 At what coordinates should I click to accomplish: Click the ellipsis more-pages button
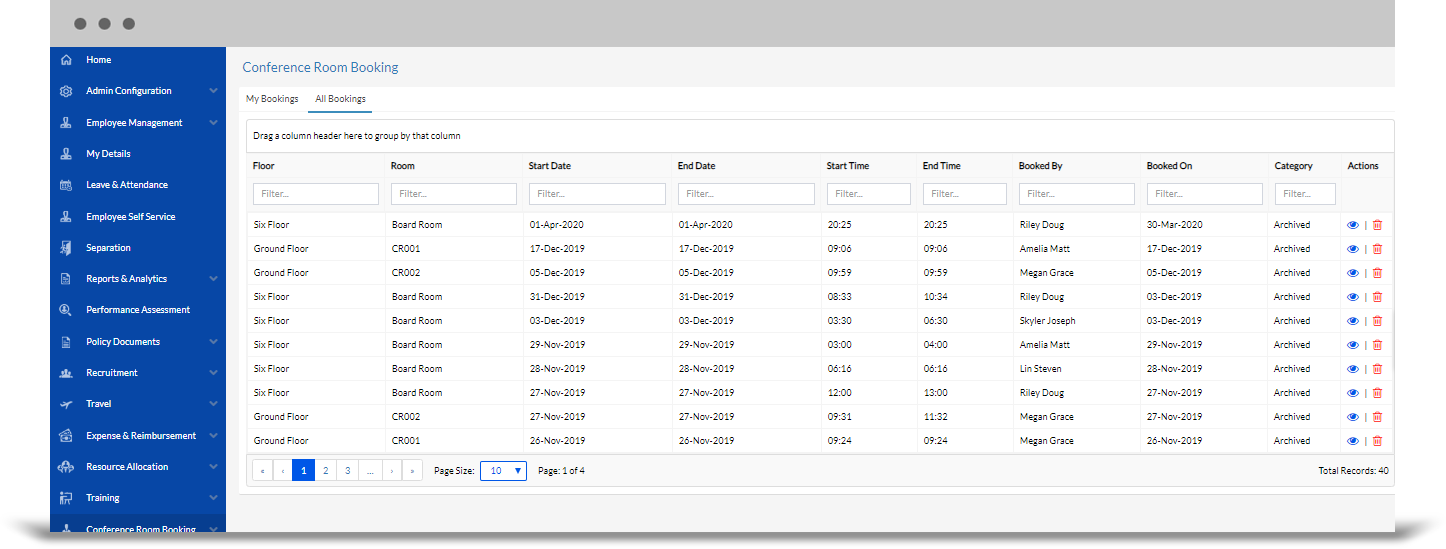369,471
